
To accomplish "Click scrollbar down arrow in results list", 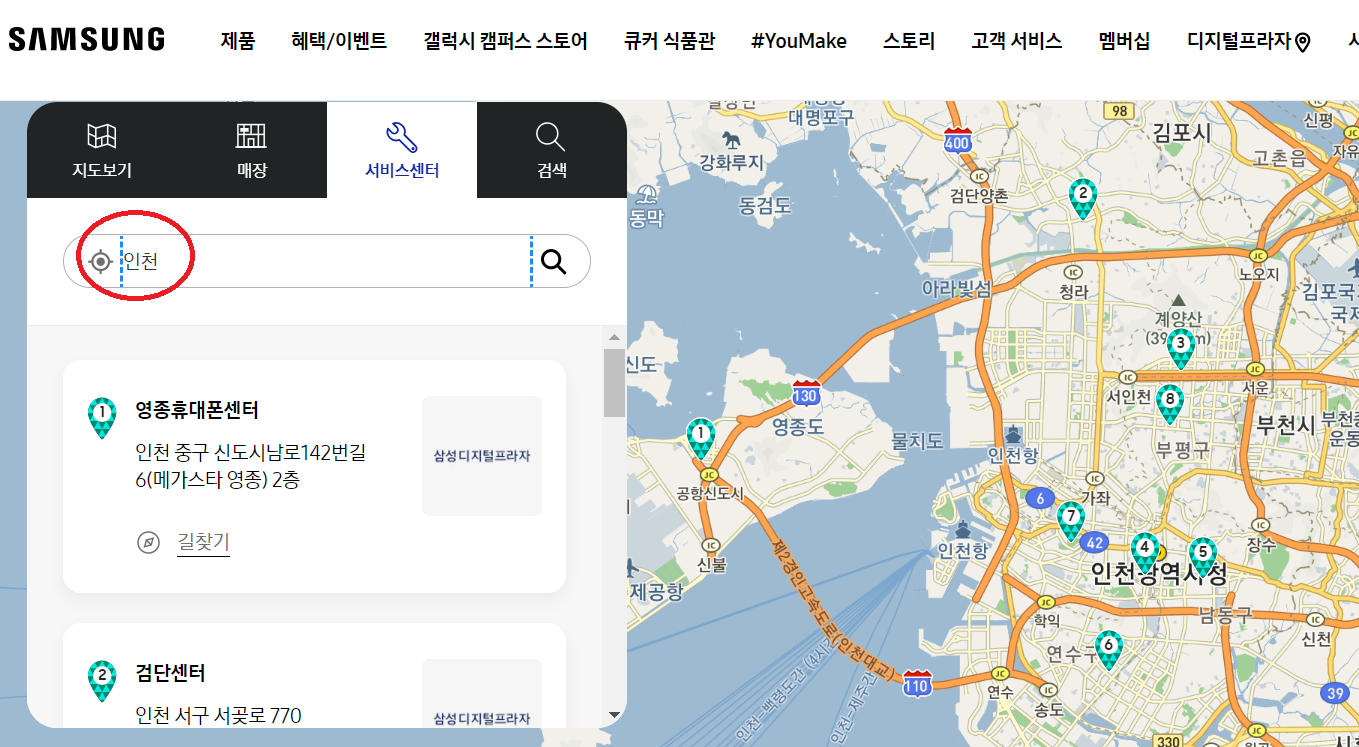I will [614, 715].
